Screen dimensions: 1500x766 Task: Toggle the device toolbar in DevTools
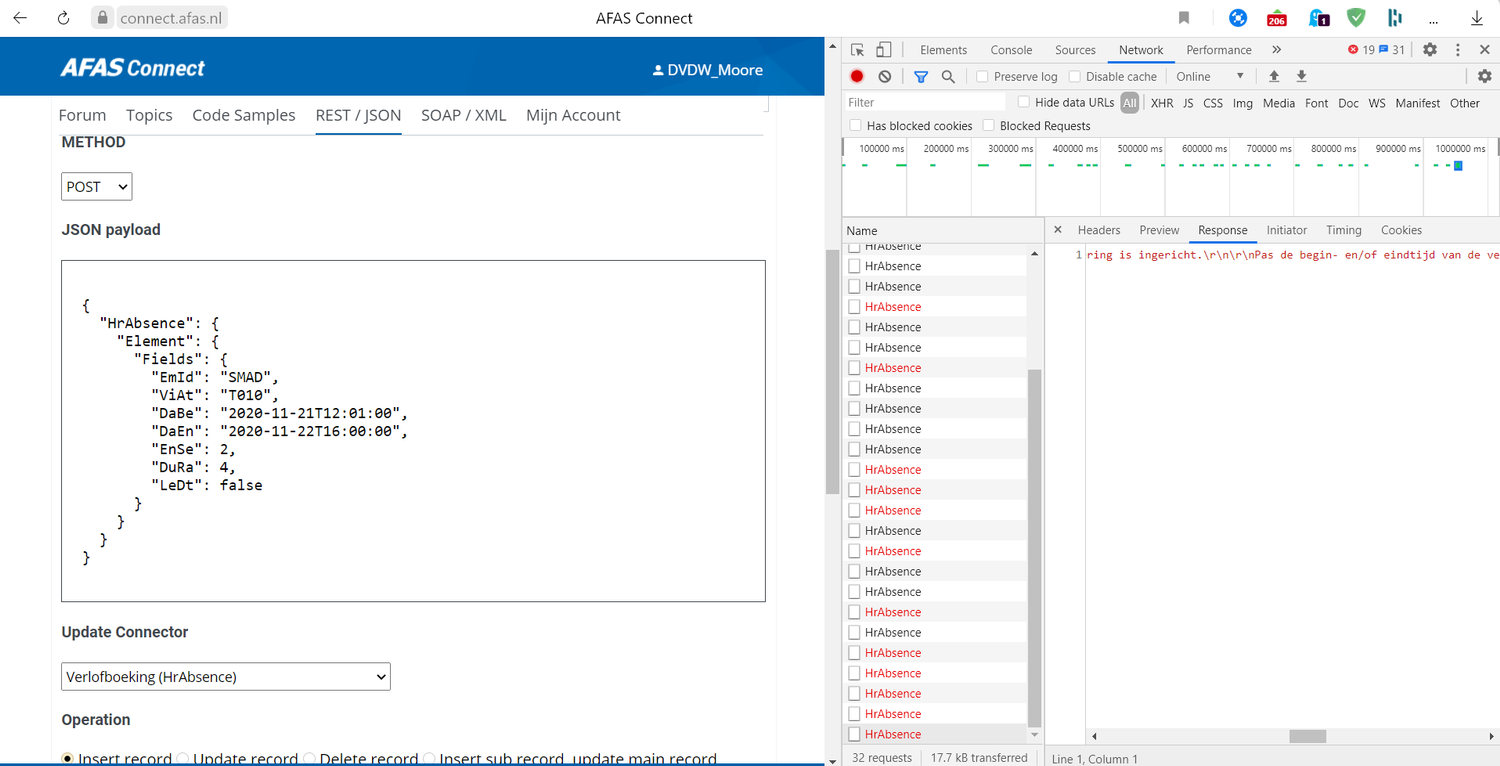coord(884,50)
